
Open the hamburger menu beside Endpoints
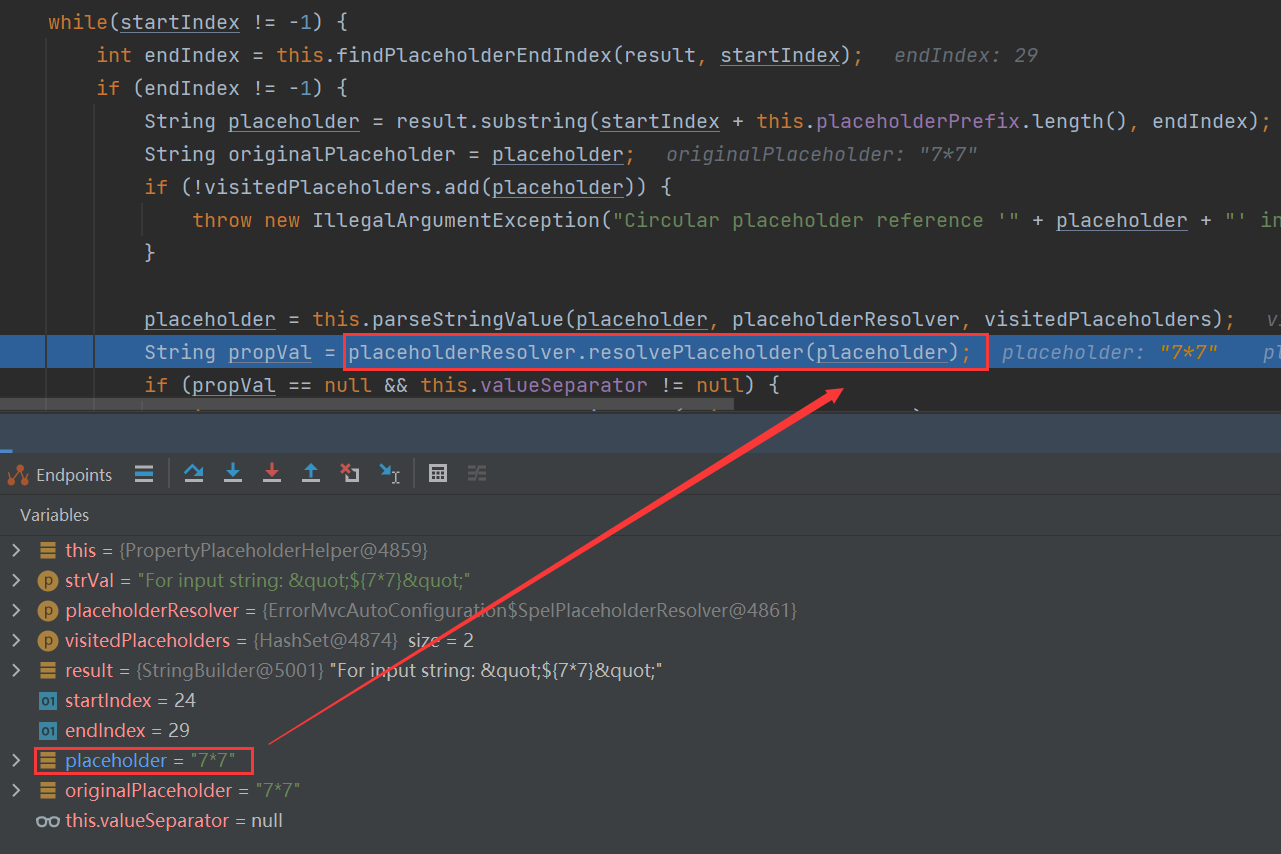pos(143,474)
